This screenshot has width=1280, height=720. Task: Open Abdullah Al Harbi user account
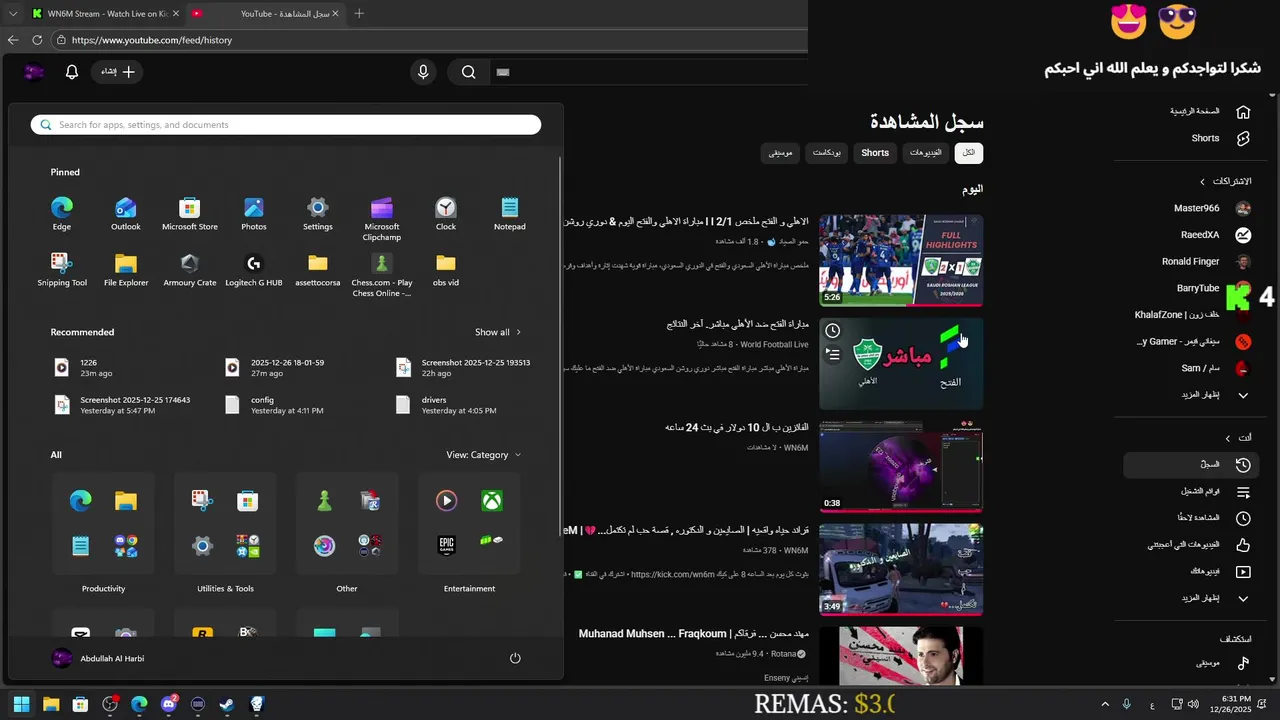coord(98,658)
